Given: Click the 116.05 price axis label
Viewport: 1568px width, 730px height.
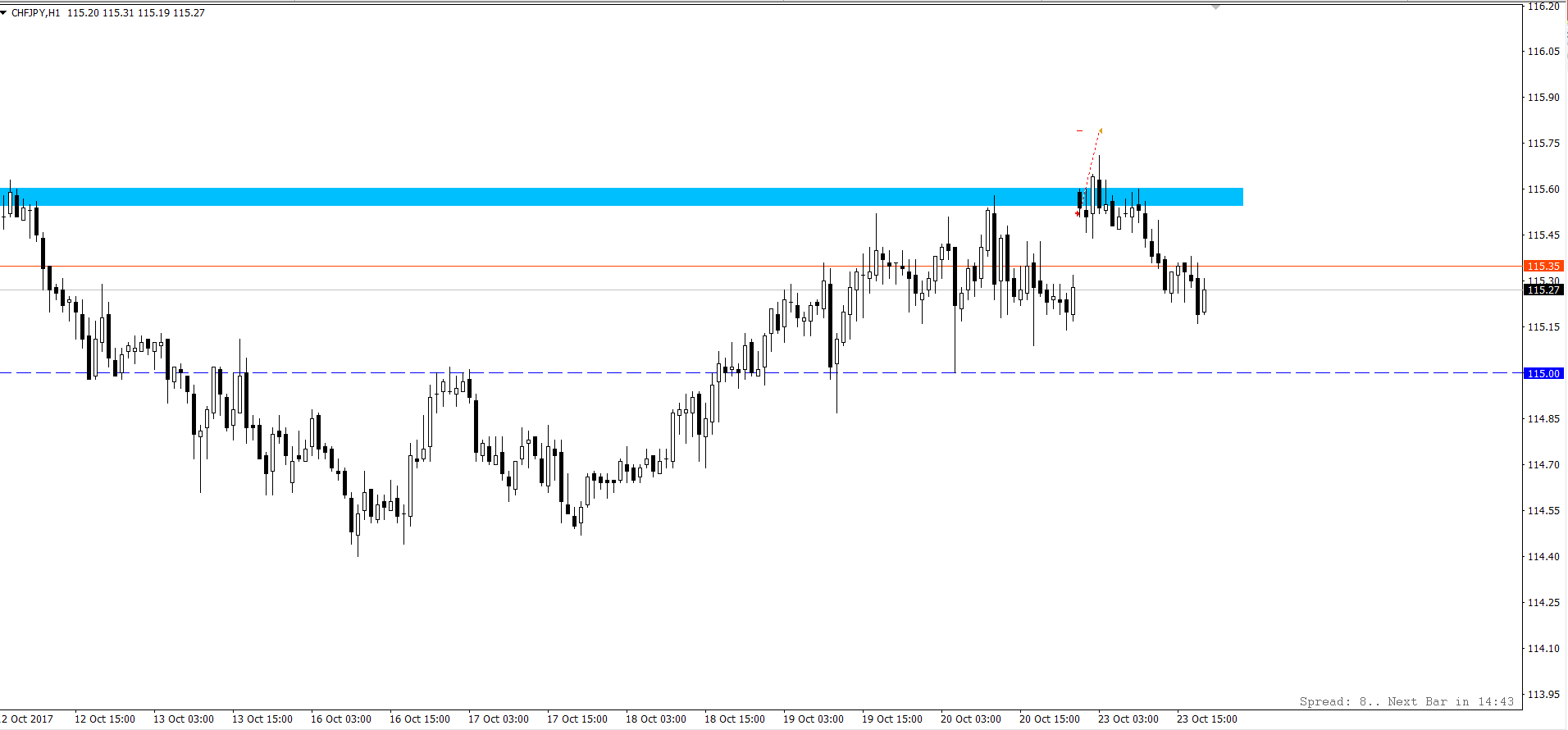Looking at the screenshot, I should click(x=1543, y=51).
